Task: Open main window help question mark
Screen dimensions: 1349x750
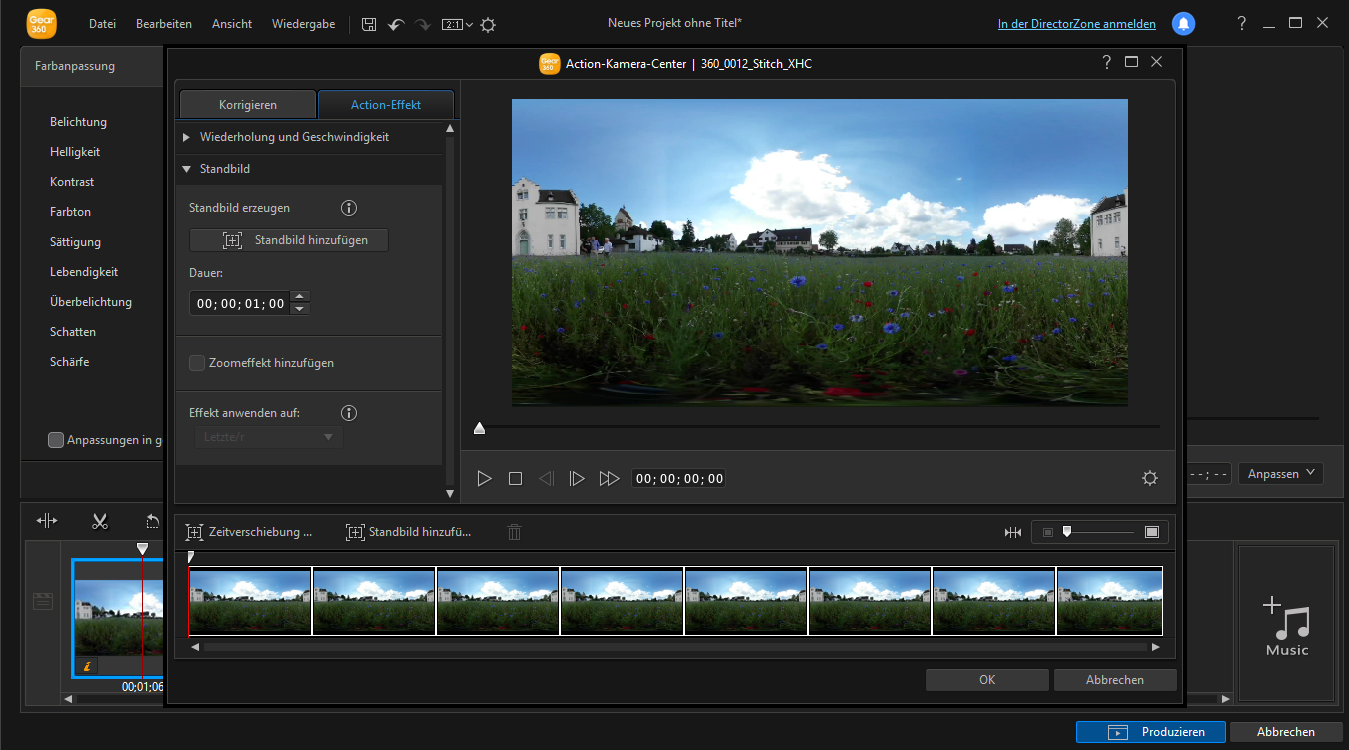Action: pyautogui.click(x=1241, y=23)
